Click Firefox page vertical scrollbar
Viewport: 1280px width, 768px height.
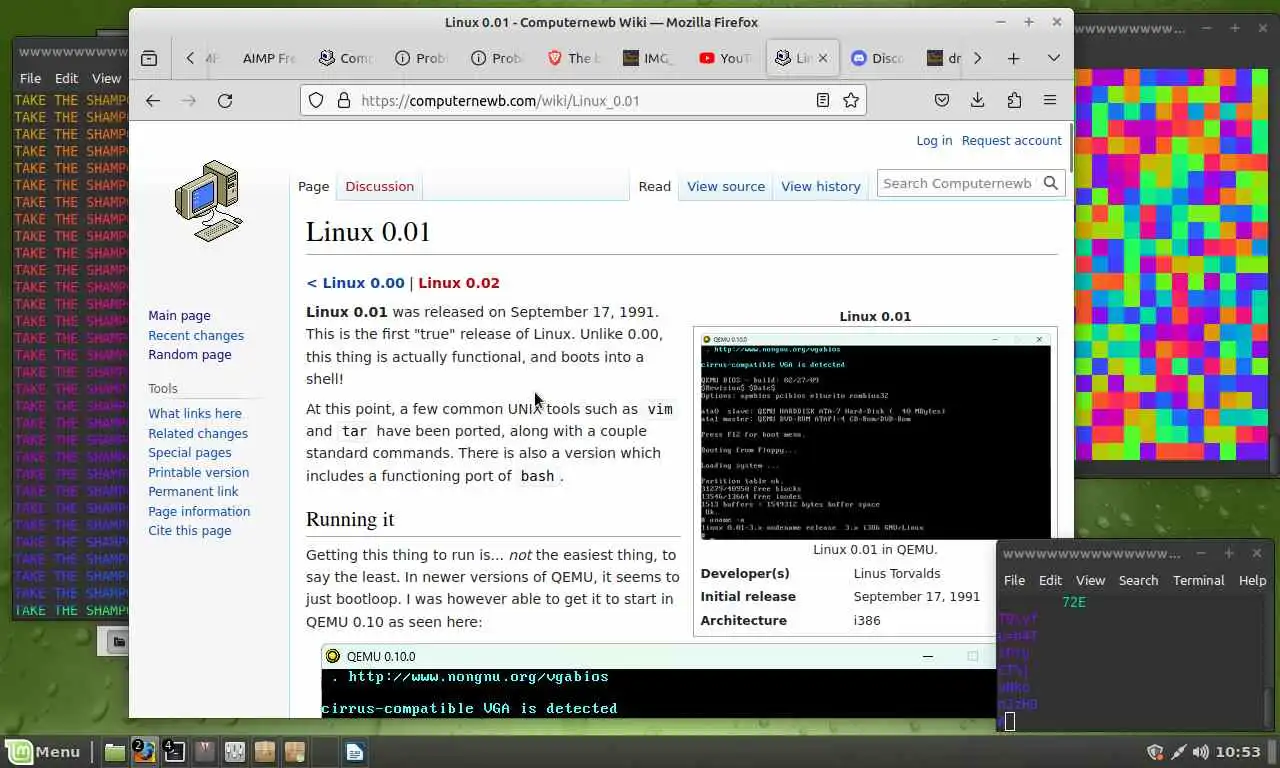1070,147
